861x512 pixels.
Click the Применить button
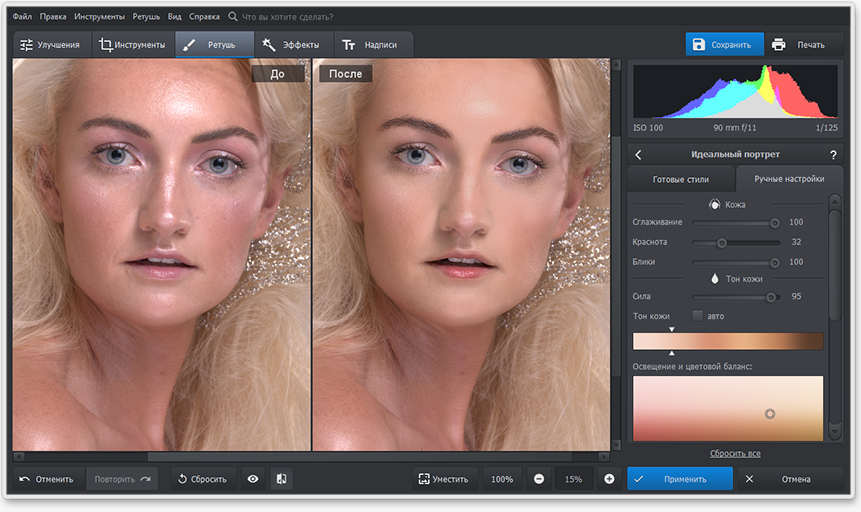[x=680, y=479]
